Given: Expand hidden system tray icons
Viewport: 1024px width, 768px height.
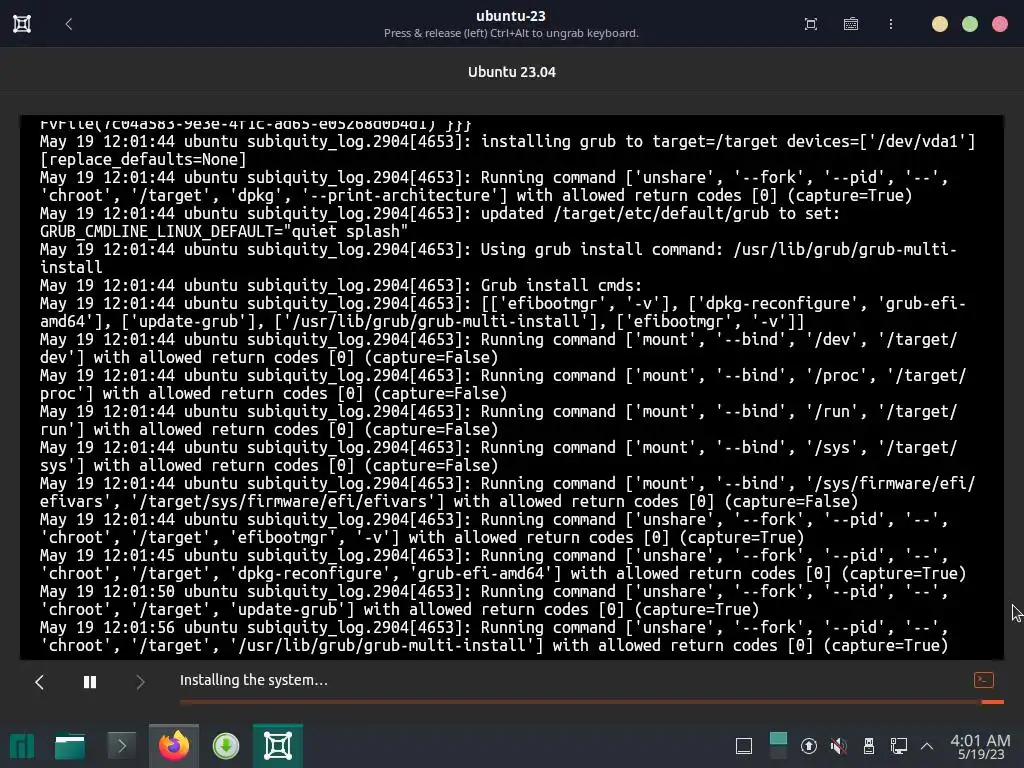Looking at the screenshot, I should coord(926,746).
